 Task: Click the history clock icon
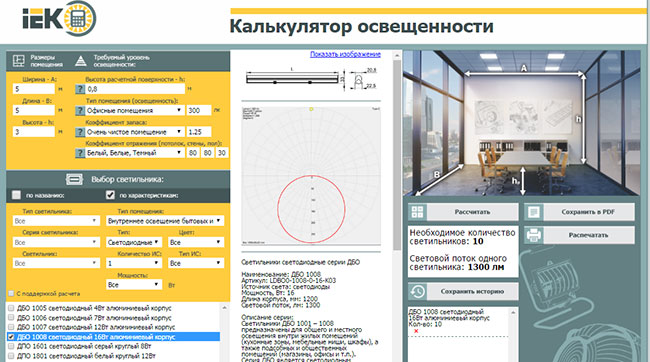point(417,292)
